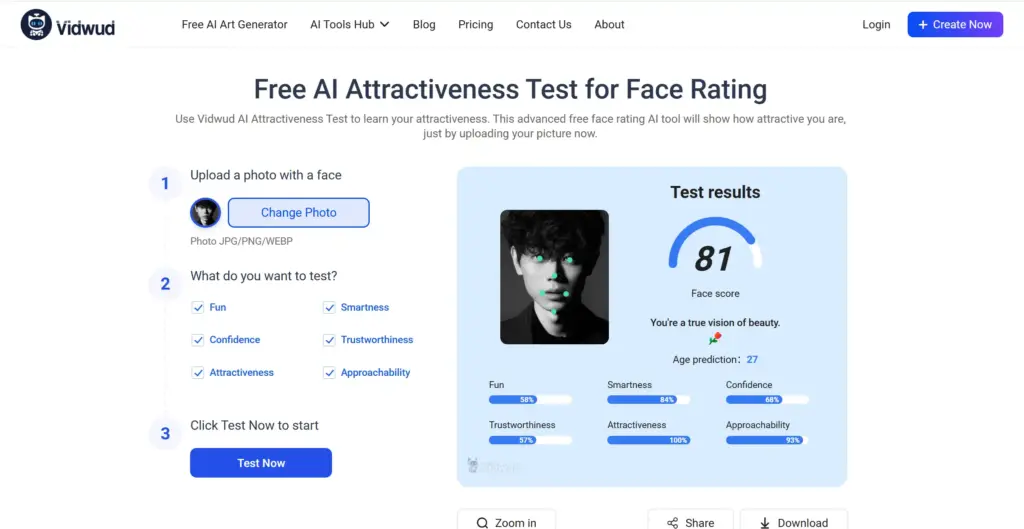Click the plus icon in Create Now
Screen dimensions: 1024x529
(x=923, y=25)
